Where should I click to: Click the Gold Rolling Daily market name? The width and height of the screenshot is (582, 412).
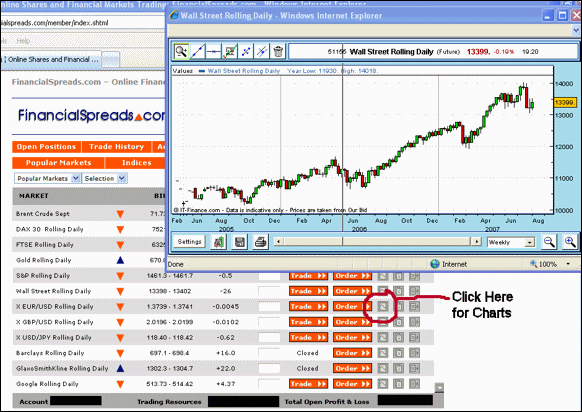coord(43,260)
